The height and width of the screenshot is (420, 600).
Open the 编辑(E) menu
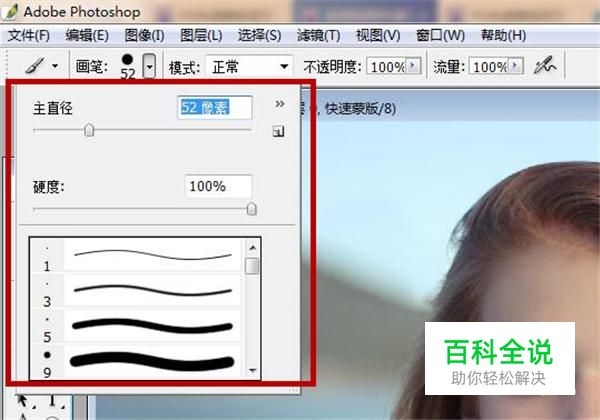(x=87, y=36)
